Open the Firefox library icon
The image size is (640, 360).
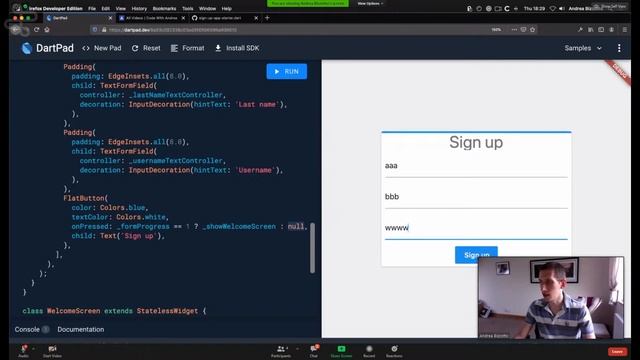[x=591, y=29]
